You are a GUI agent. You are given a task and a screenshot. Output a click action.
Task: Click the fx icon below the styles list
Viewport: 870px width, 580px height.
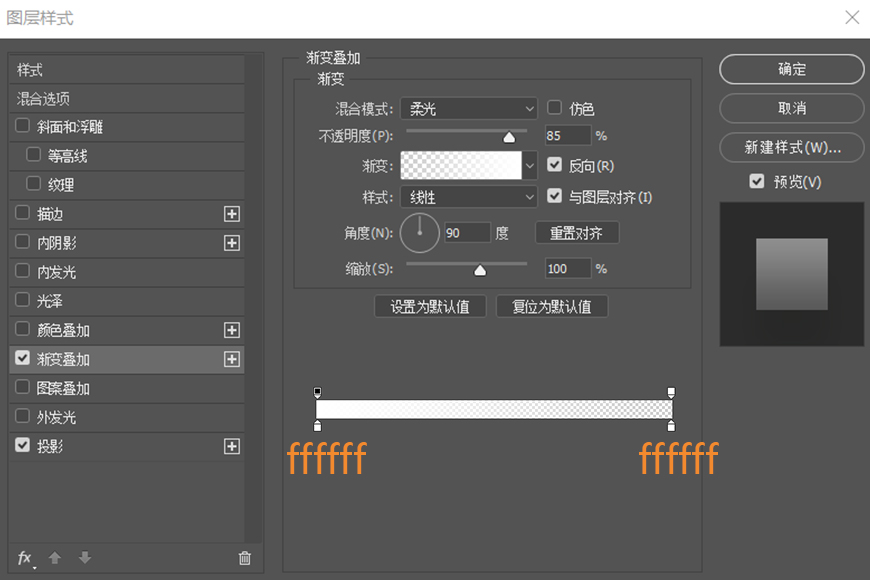tap(24, 559)
